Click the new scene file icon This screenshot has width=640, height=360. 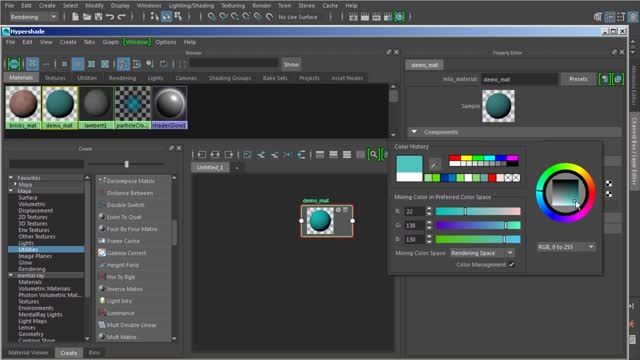click(x=76, y=17)
